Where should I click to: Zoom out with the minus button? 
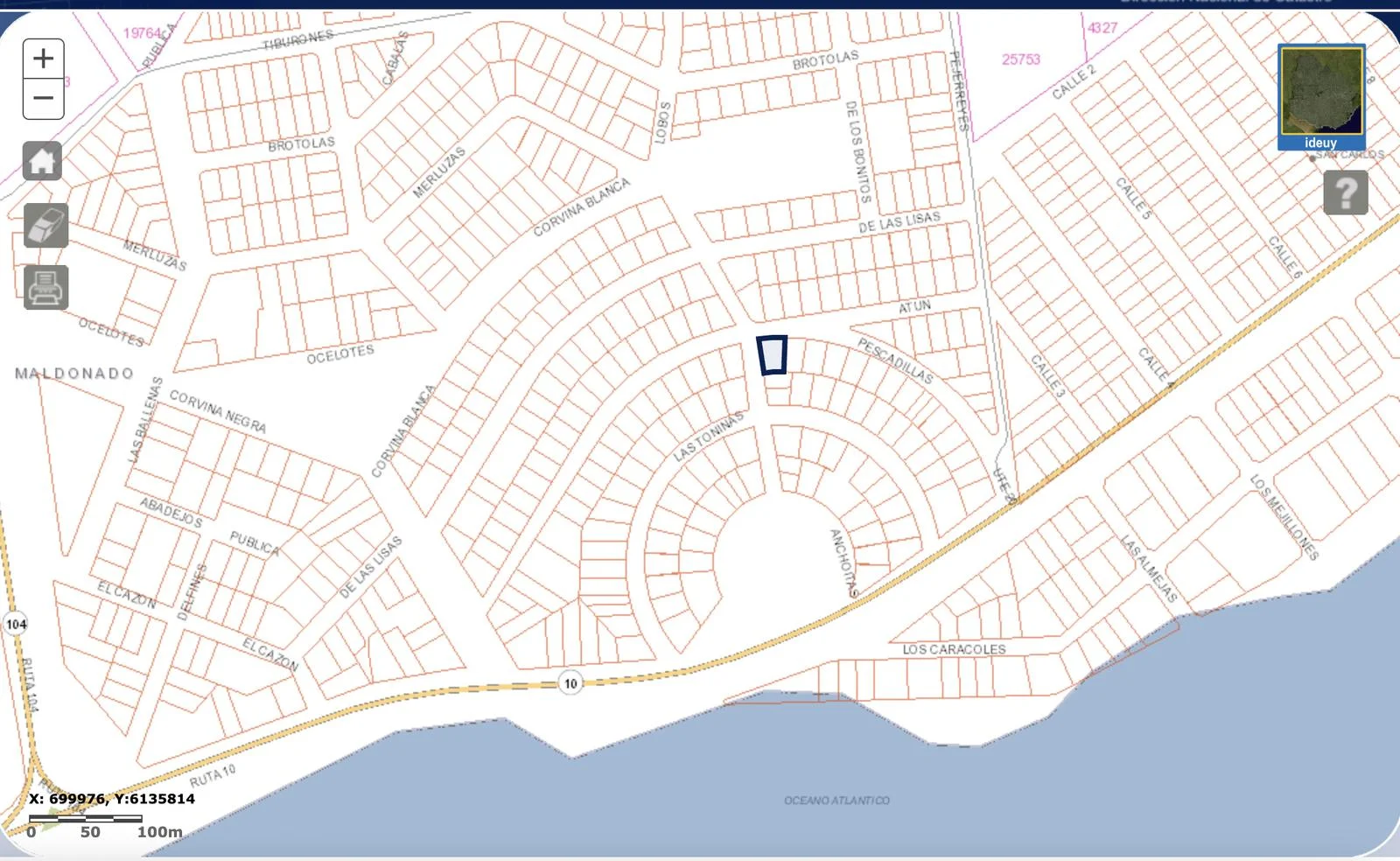43,98
